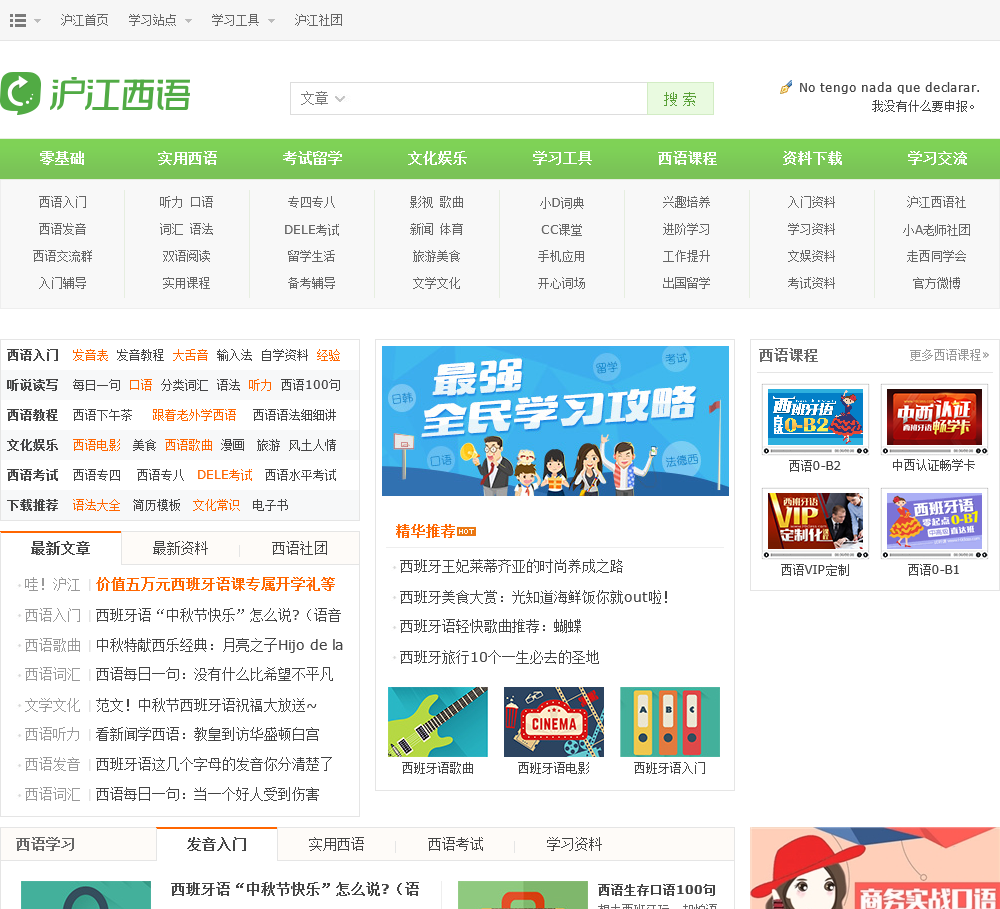Image resolution: width=1000 pixels, height=909 pixels.
Task: Click the pen icon beside the Spanish quote
Action: 786,87
